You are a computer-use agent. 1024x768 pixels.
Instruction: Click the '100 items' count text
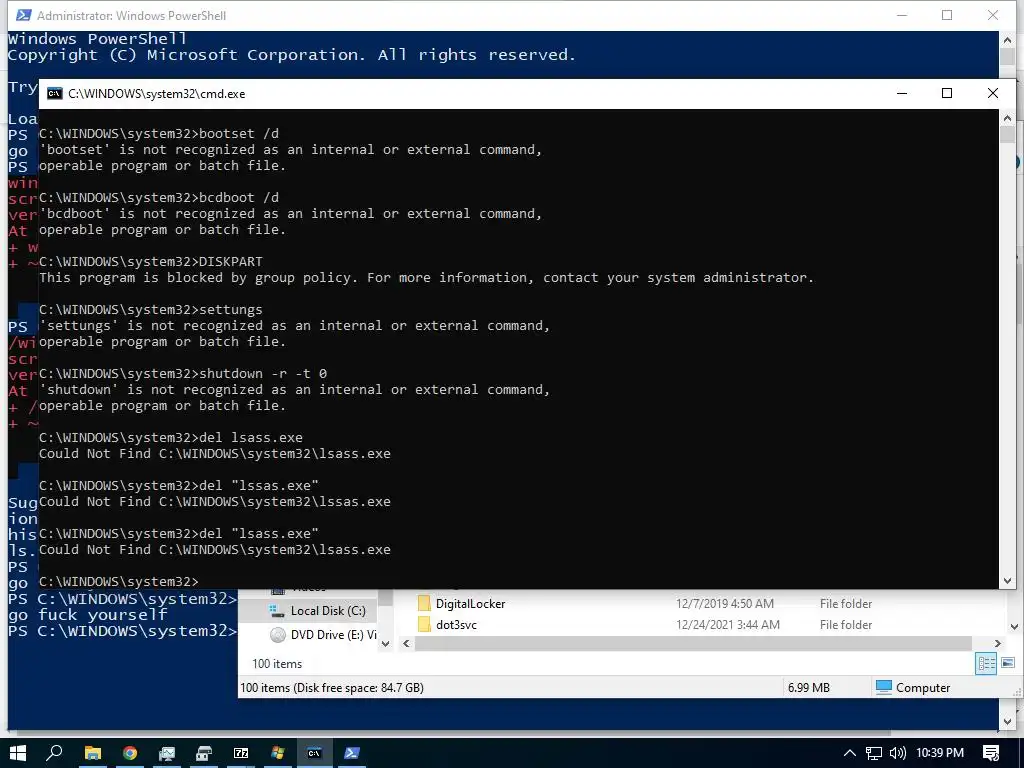pos(277,664)
